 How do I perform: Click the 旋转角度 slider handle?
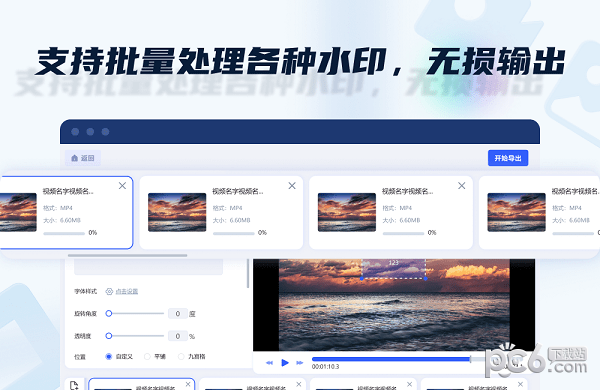109,313
